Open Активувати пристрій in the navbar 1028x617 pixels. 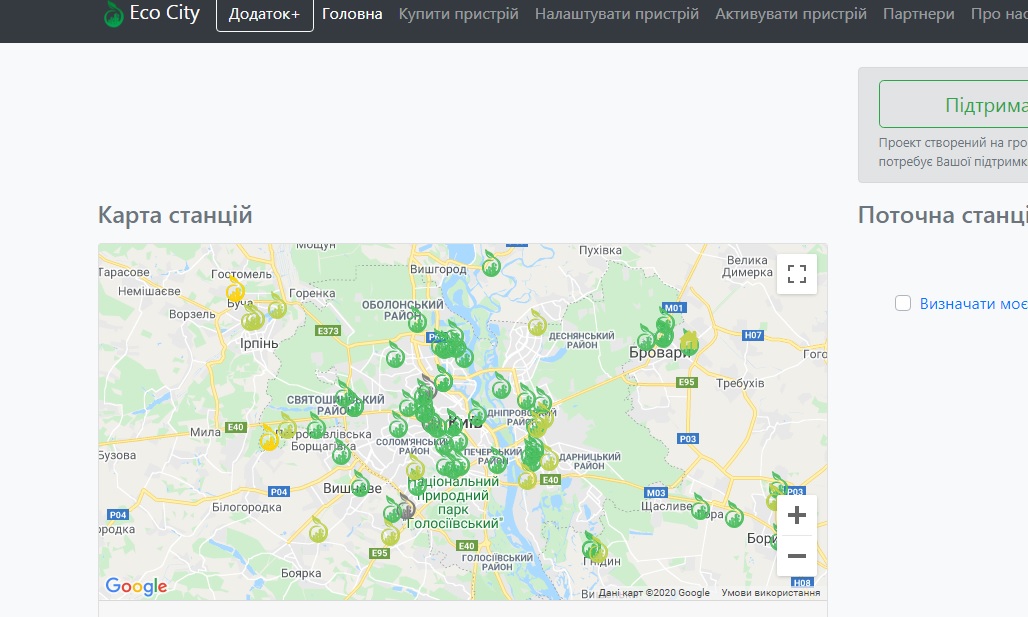pyautogui.click(x=790, y=15)
